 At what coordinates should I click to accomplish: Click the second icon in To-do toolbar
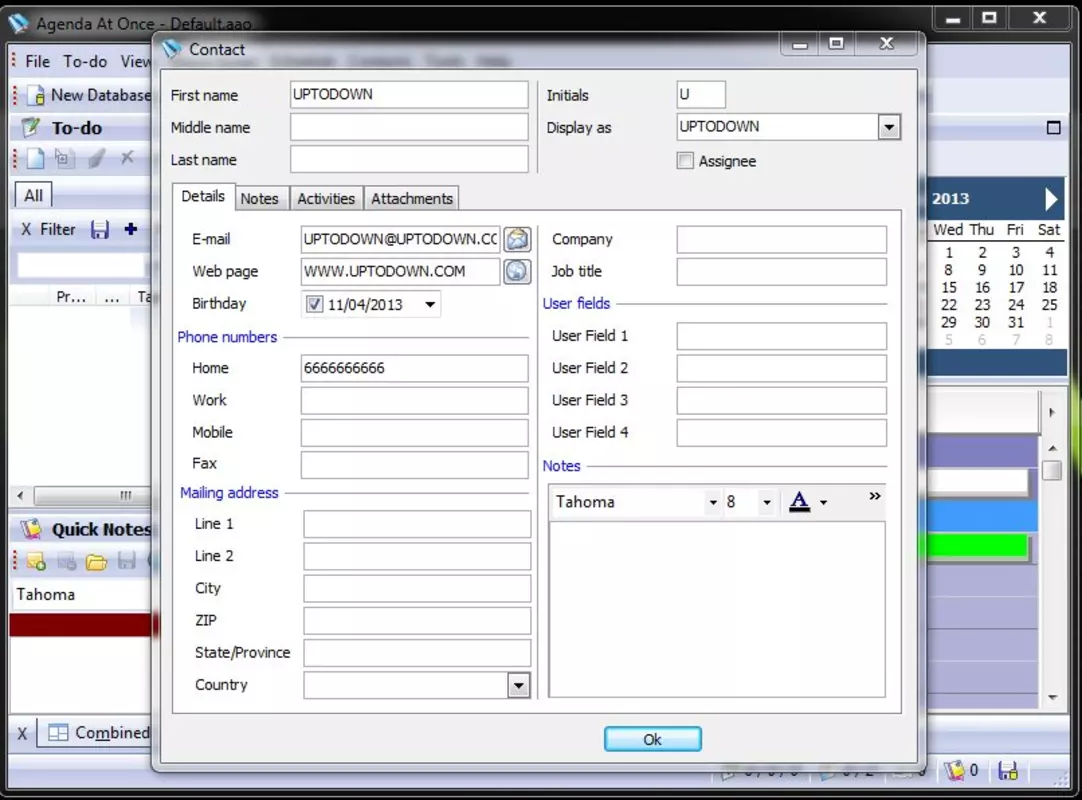[64, 158]
